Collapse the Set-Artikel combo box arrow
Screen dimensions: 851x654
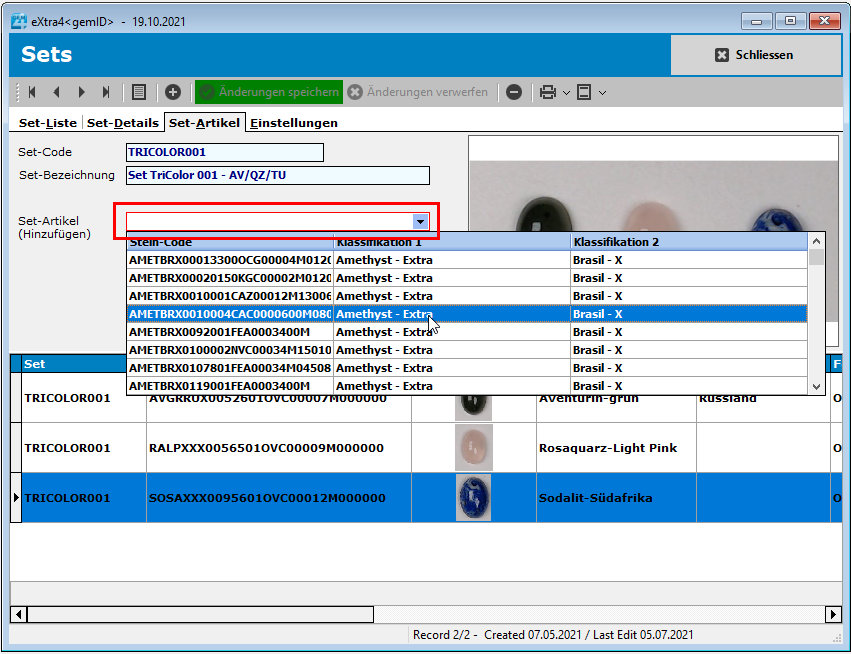pos(421,221)
